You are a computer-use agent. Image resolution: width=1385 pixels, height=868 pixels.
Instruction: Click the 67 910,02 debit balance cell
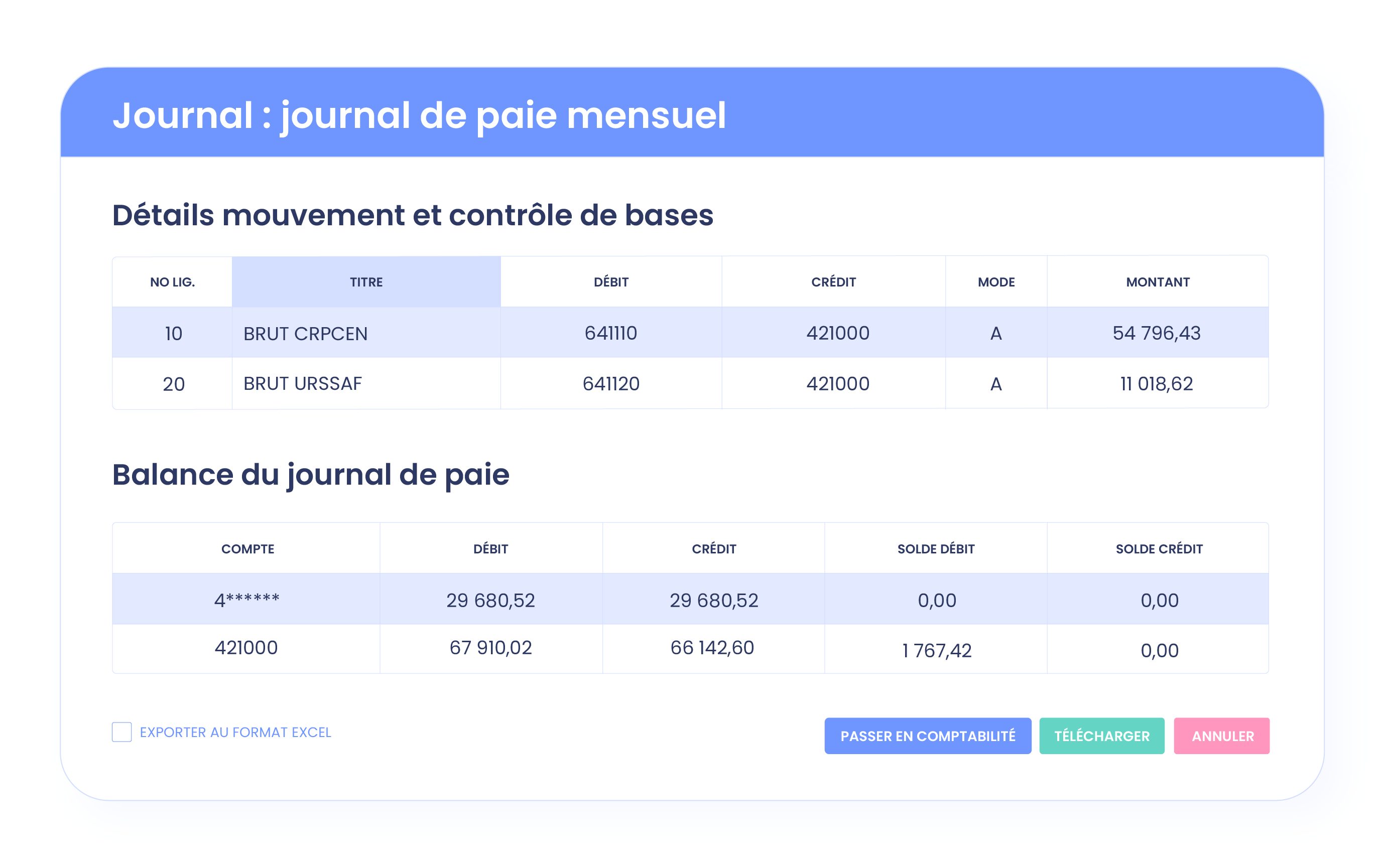coord(490,648)
